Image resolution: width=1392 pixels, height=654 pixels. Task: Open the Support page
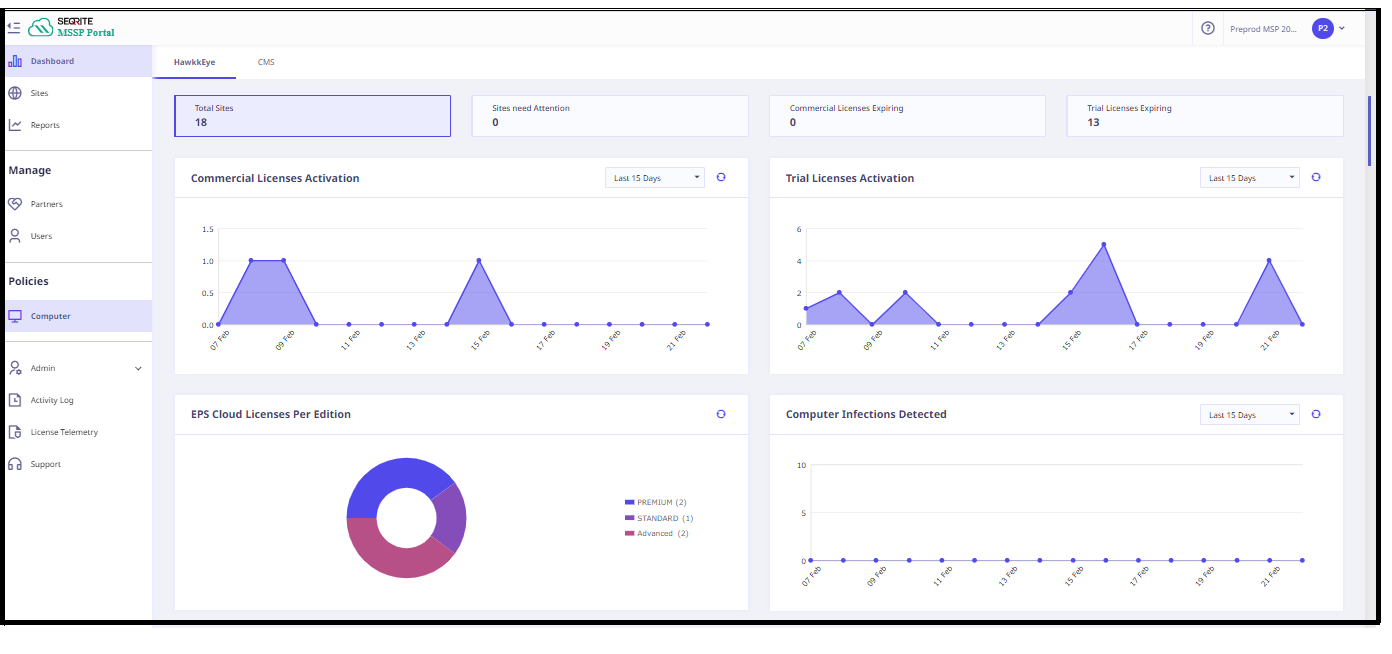tap(76, 464)
